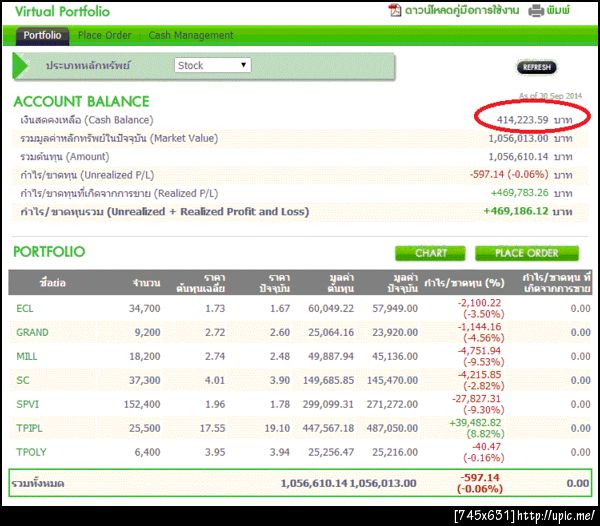Viewport: 600px width, 526px height.
Task: Click the PORTFOLIO section heading
Action: tap(49, 252)
